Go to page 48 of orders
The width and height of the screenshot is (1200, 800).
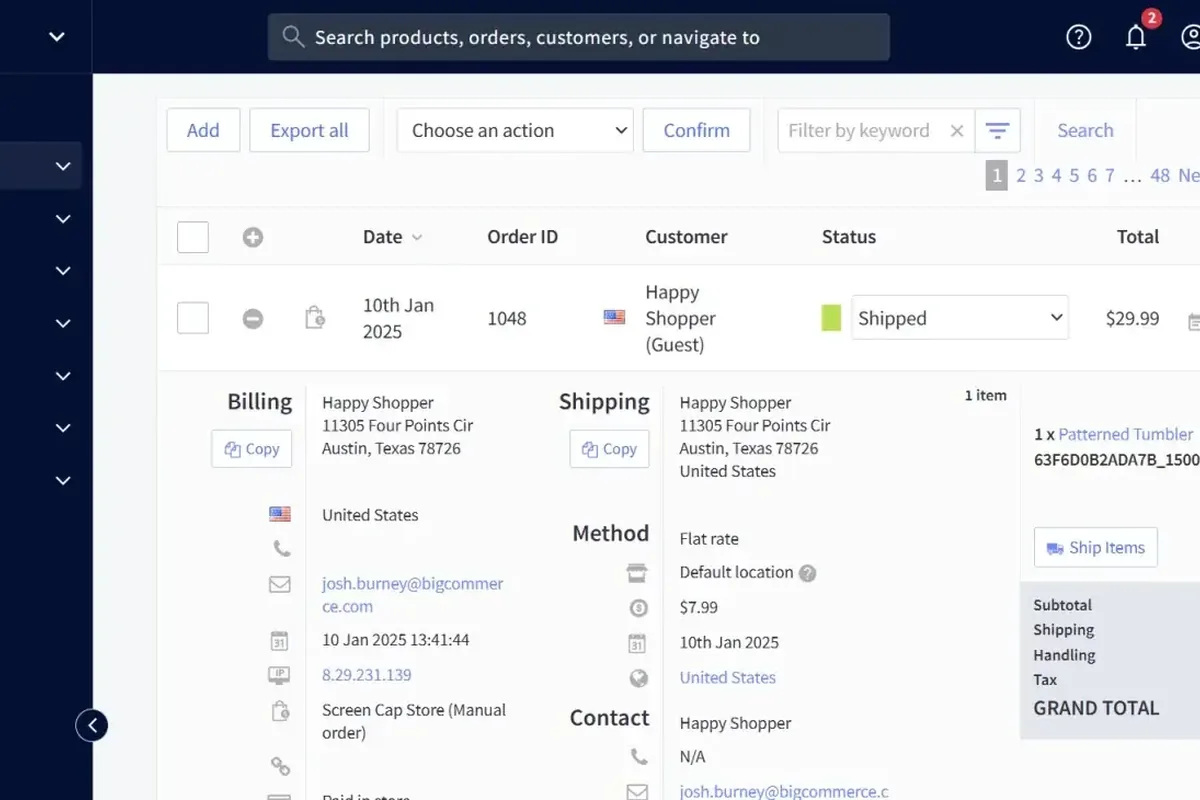pos(1160,176)
